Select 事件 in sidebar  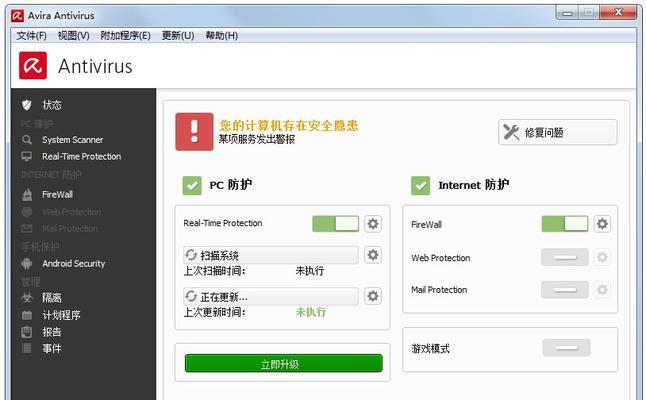tap(52, 349)
